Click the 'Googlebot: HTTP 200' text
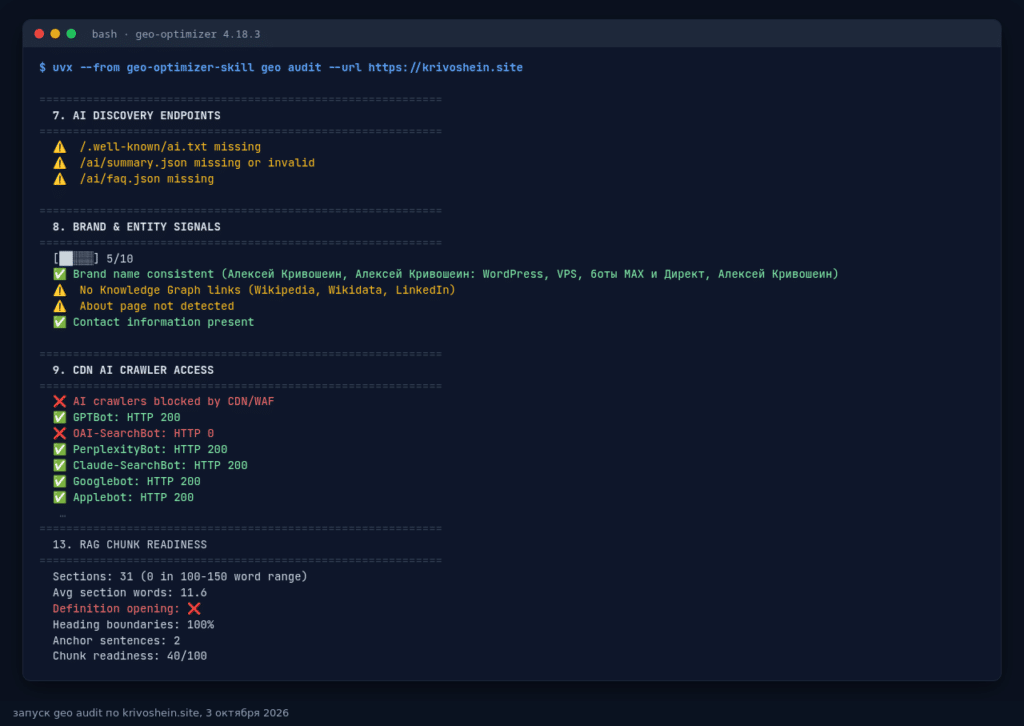Screen dimensions: 1024x726 coord(136,481)
